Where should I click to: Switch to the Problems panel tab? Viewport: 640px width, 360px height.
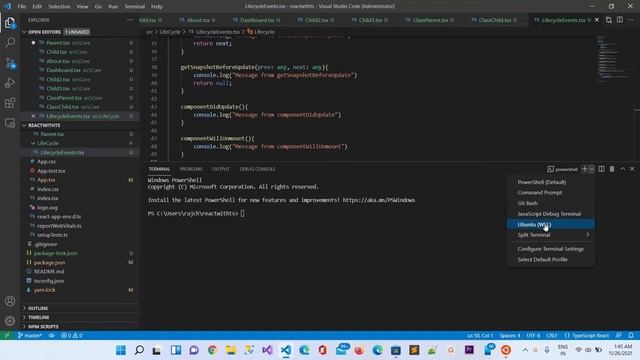coord(191,169)
